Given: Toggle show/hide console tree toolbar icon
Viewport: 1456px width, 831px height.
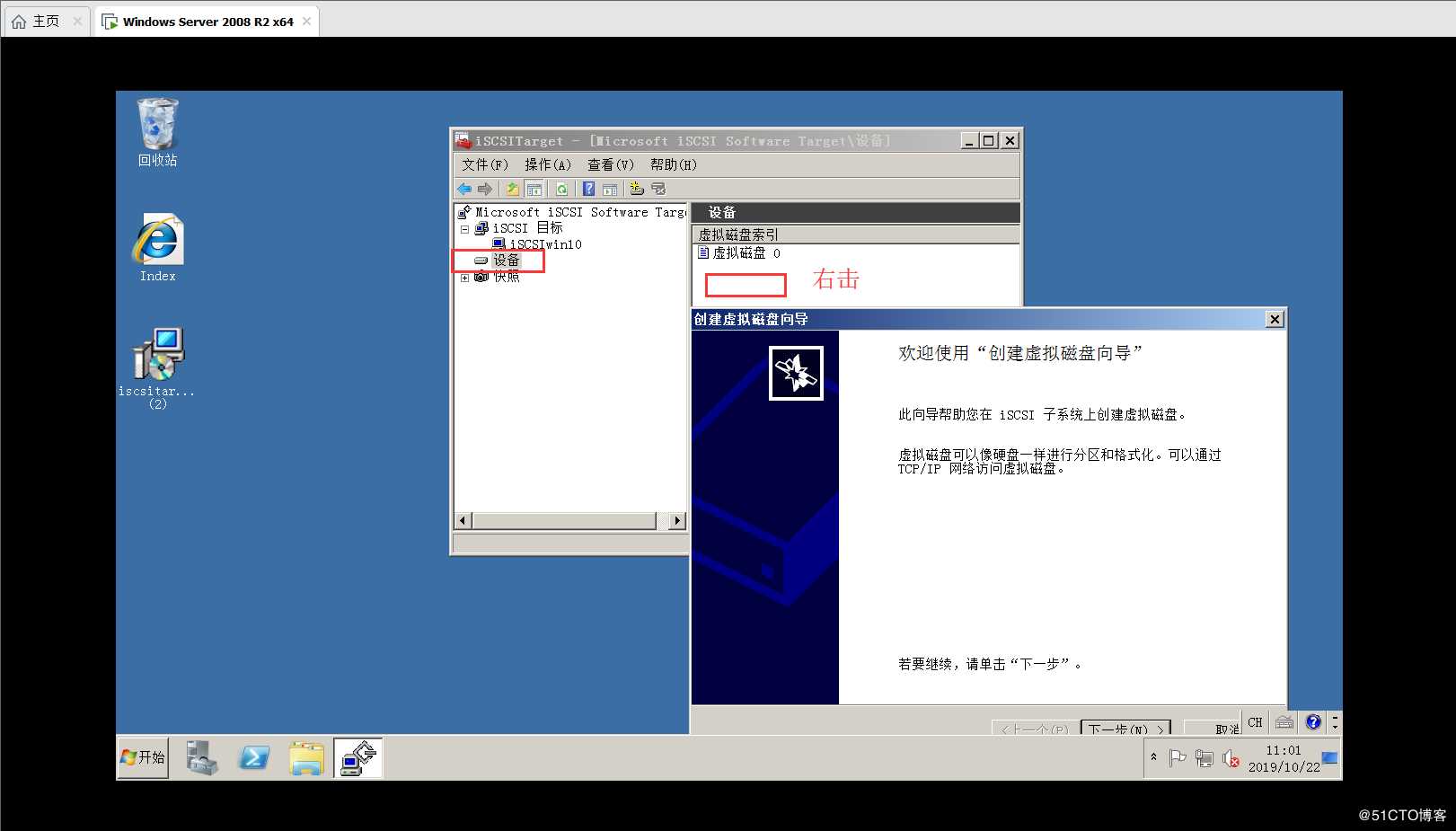Looking at the screenshot, I should pyautogui.click(x=534, y=189).
